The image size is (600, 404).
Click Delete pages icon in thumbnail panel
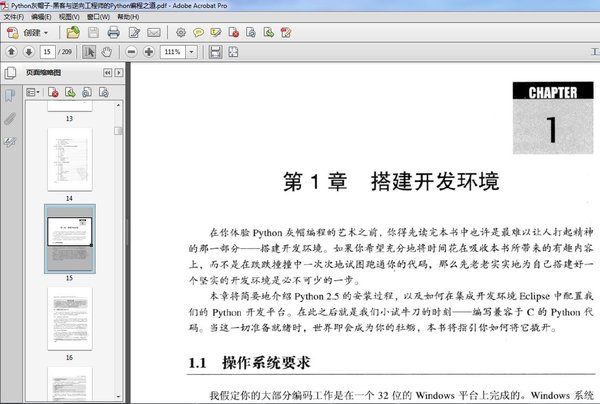(53, 92)
